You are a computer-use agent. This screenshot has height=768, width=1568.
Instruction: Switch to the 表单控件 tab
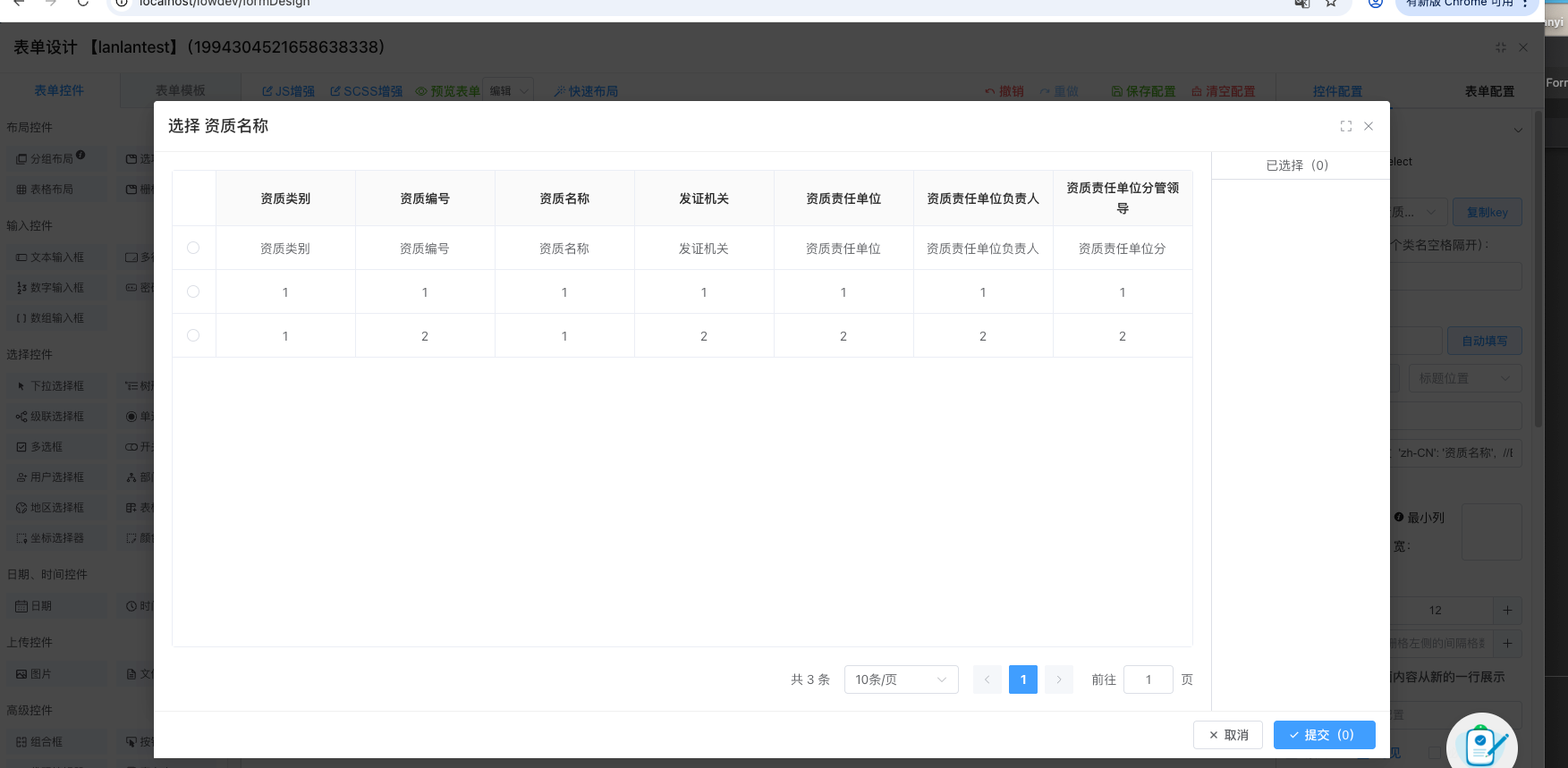(59, 90)
